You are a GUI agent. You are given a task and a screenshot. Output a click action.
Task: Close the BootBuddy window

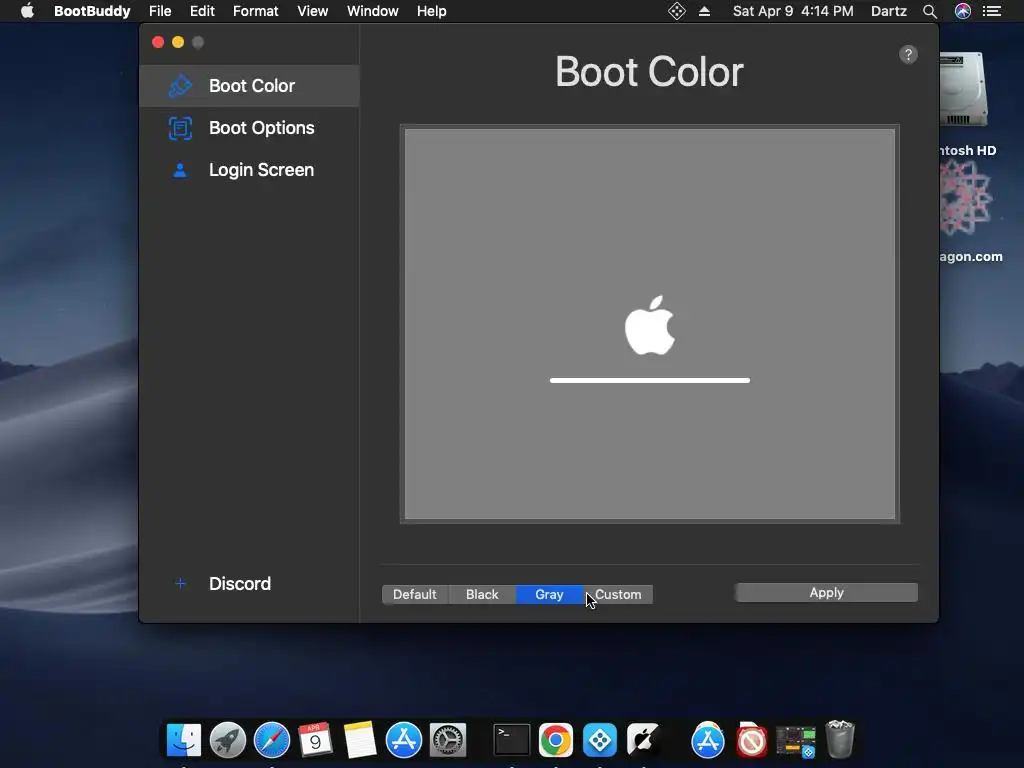click(158, 42)
